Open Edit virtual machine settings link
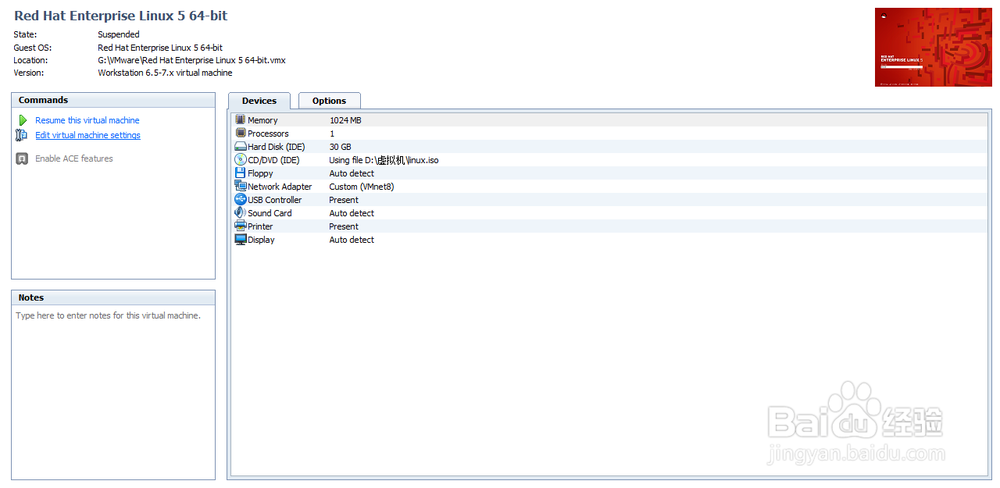Screen dimensions: 1000x488 coord(88,135)
